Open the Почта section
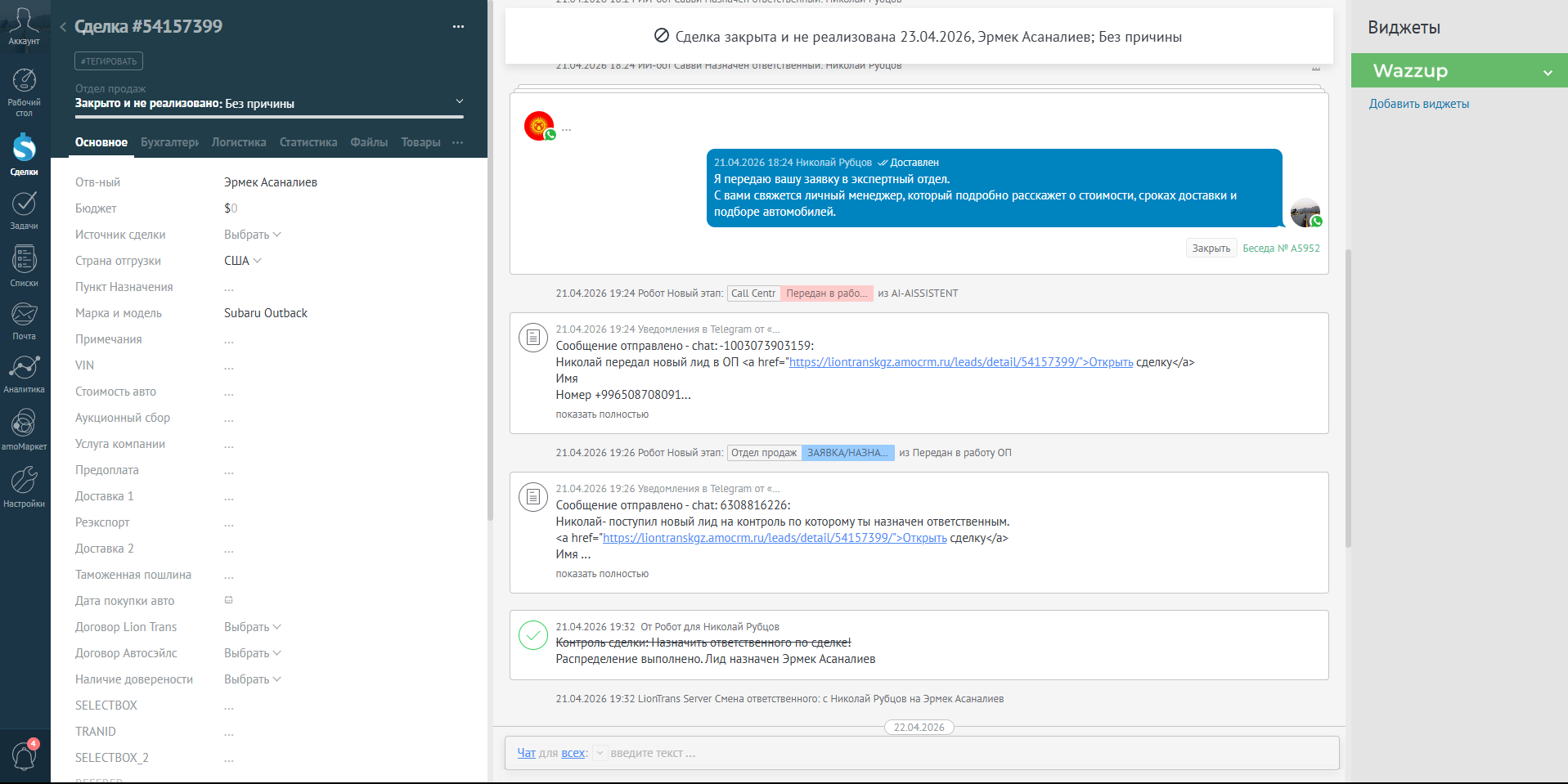1568x784 pixels. [24, 320]
